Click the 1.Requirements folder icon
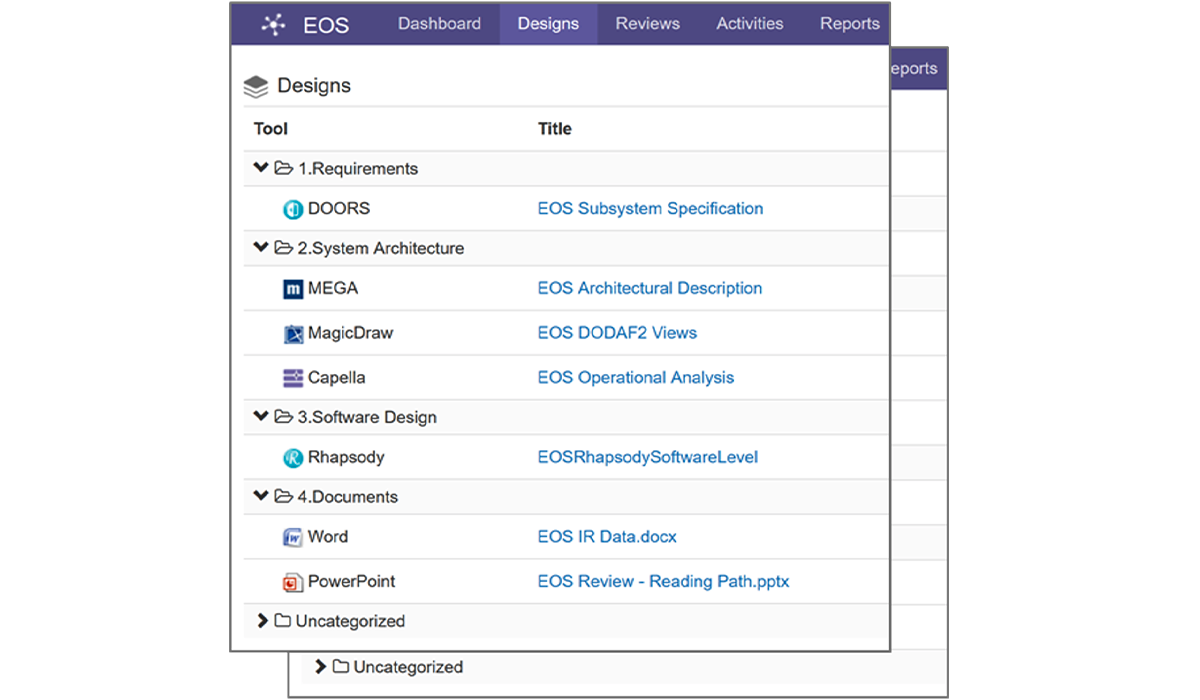The image size is (1200, 700). click(x=283, y=168)
